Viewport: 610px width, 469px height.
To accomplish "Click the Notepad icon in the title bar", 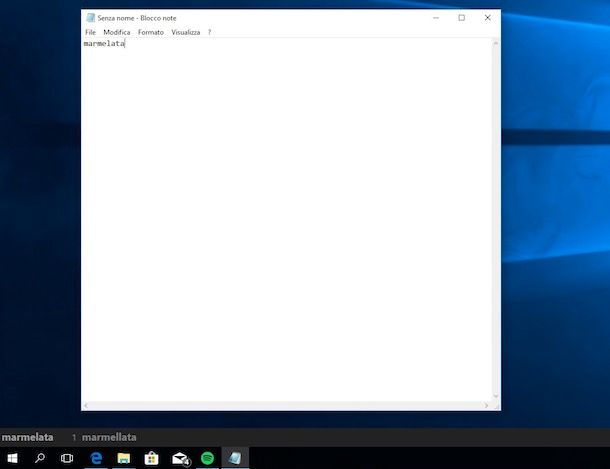I will pos(91,18).
